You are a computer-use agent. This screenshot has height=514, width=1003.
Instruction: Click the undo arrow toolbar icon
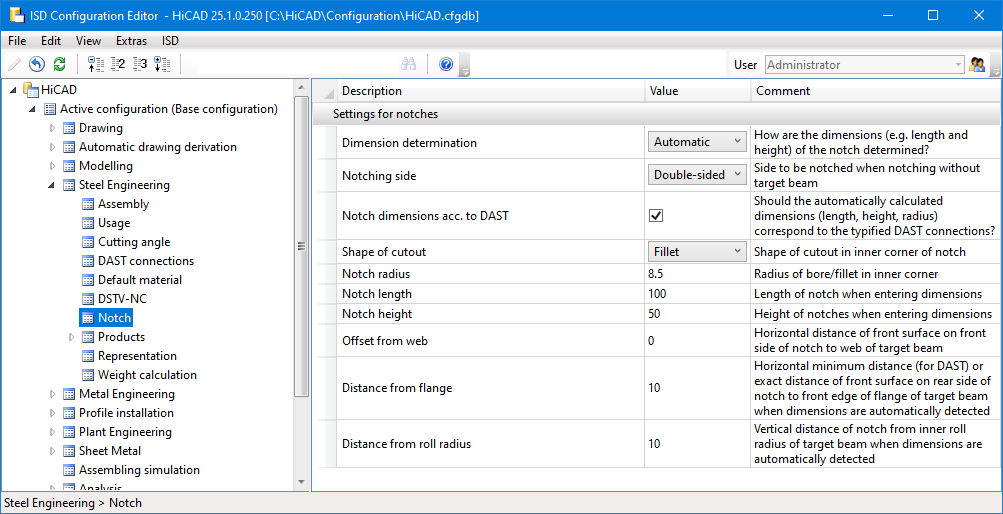point(37,64)
